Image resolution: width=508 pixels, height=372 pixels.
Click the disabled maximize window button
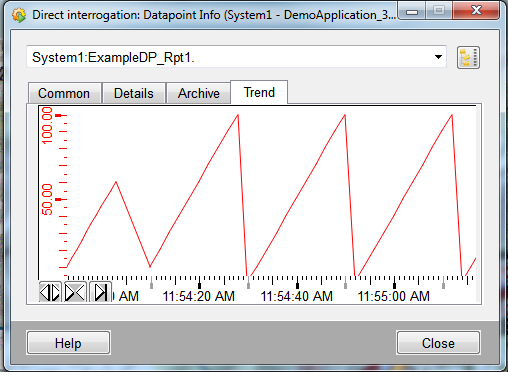click(439, 11)
